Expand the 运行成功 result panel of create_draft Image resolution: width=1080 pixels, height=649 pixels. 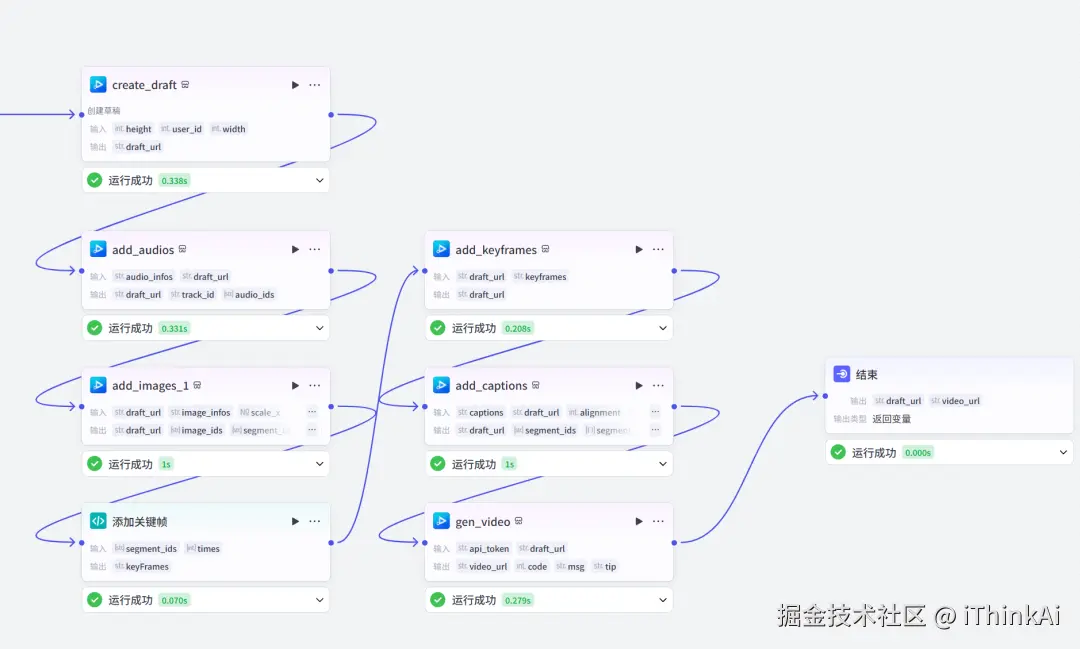click(319, 180)
